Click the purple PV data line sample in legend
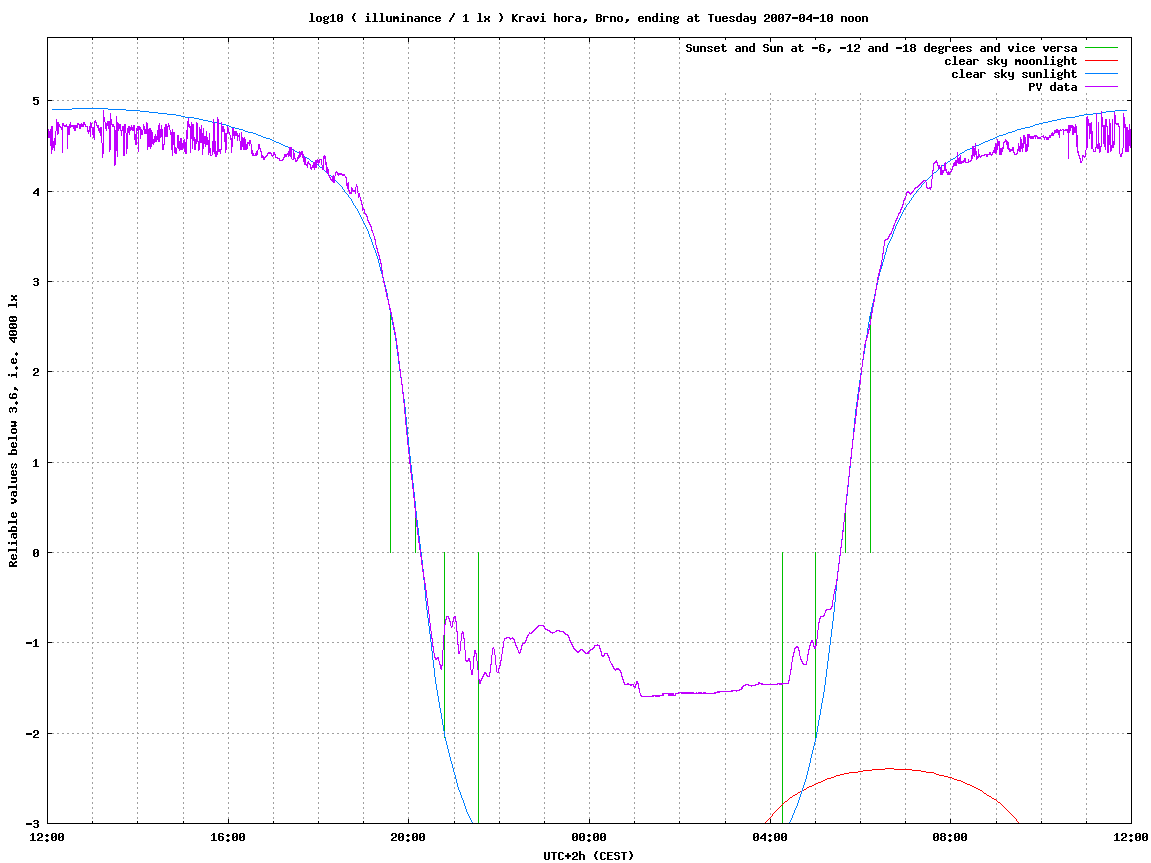The width and height of the screenshot is (1151, 863). click(1101, 87)
